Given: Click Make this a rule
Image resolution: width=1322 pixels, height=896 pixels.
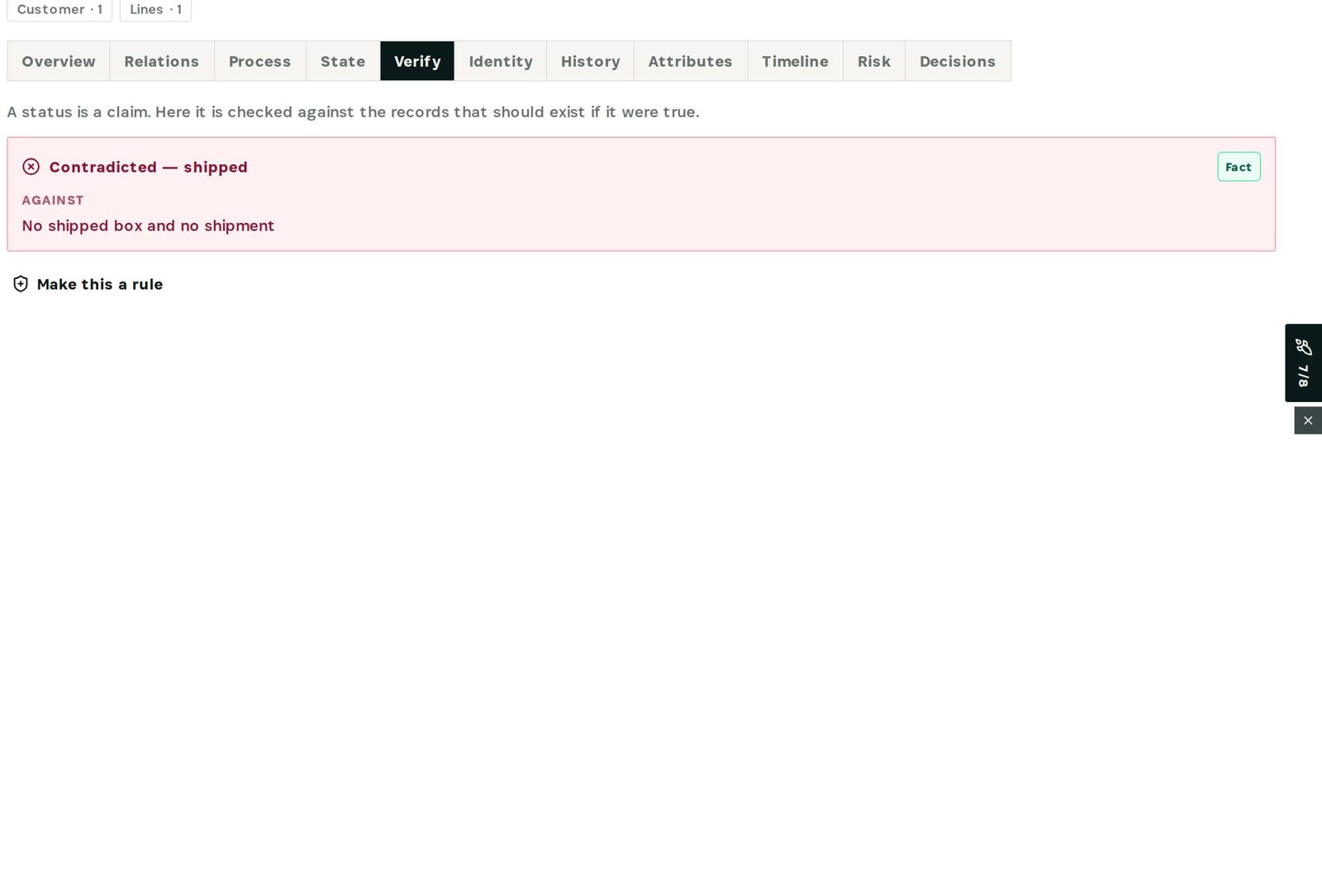Looking at the screenshot, I should click(x=88, y=284).
